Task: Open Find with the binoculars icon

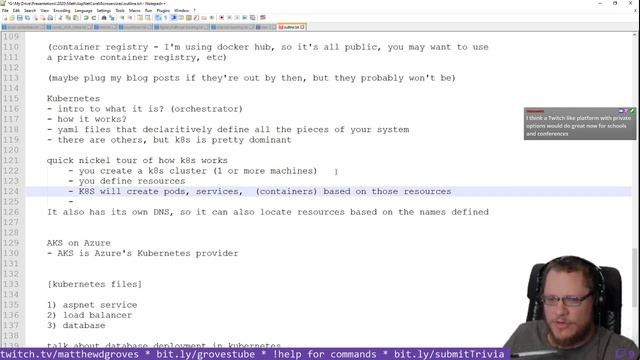Action: point(104,18)
